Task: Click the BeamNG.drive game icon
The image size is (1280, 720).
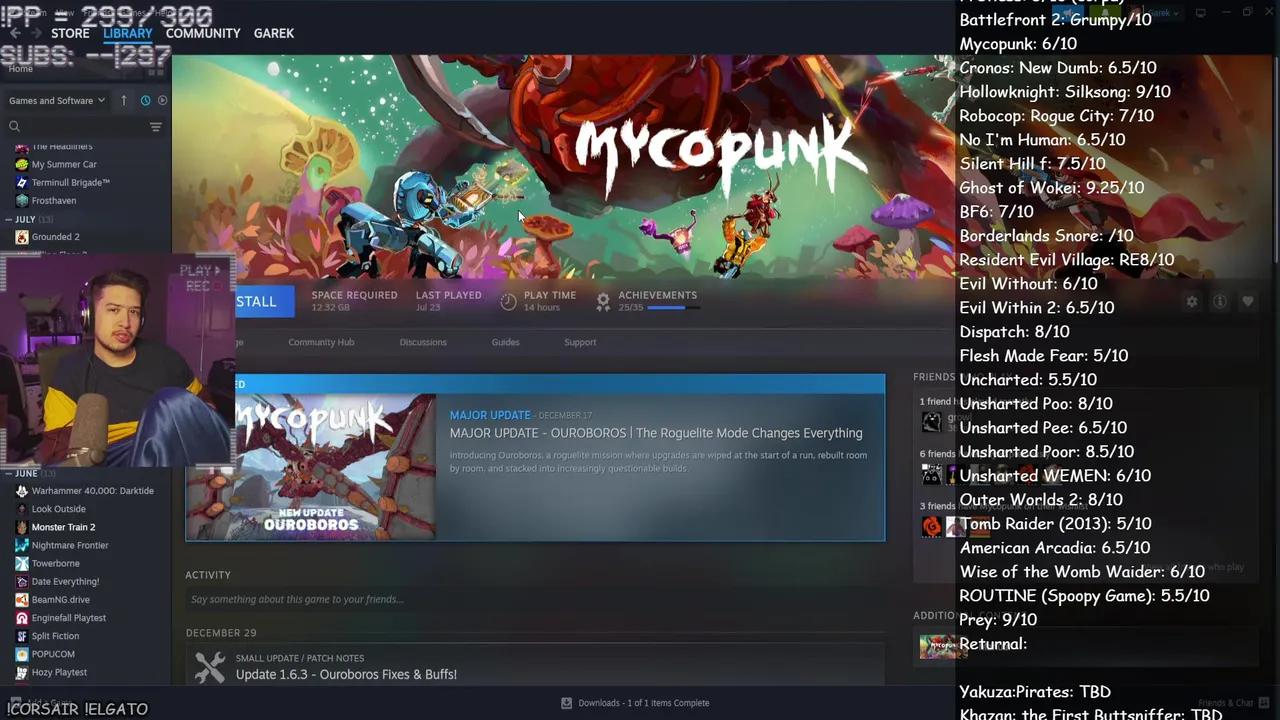Action: tap(22, 599)
